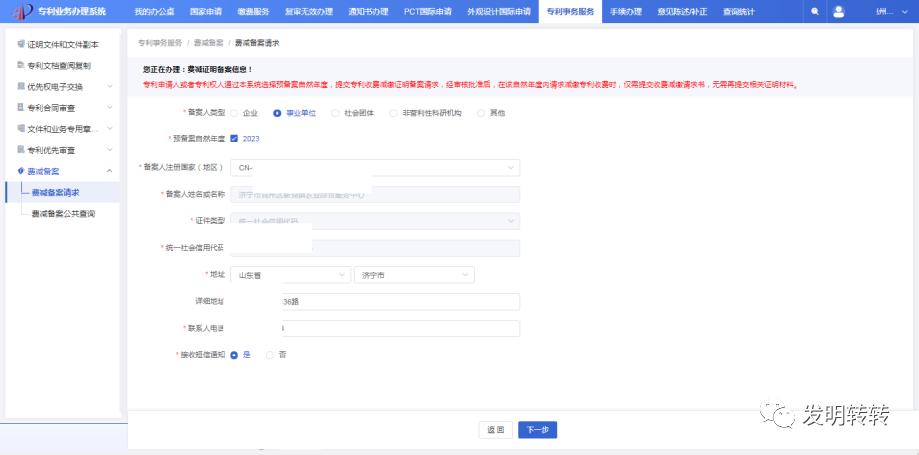Open 手续办理 tab

tap(625, 12)
